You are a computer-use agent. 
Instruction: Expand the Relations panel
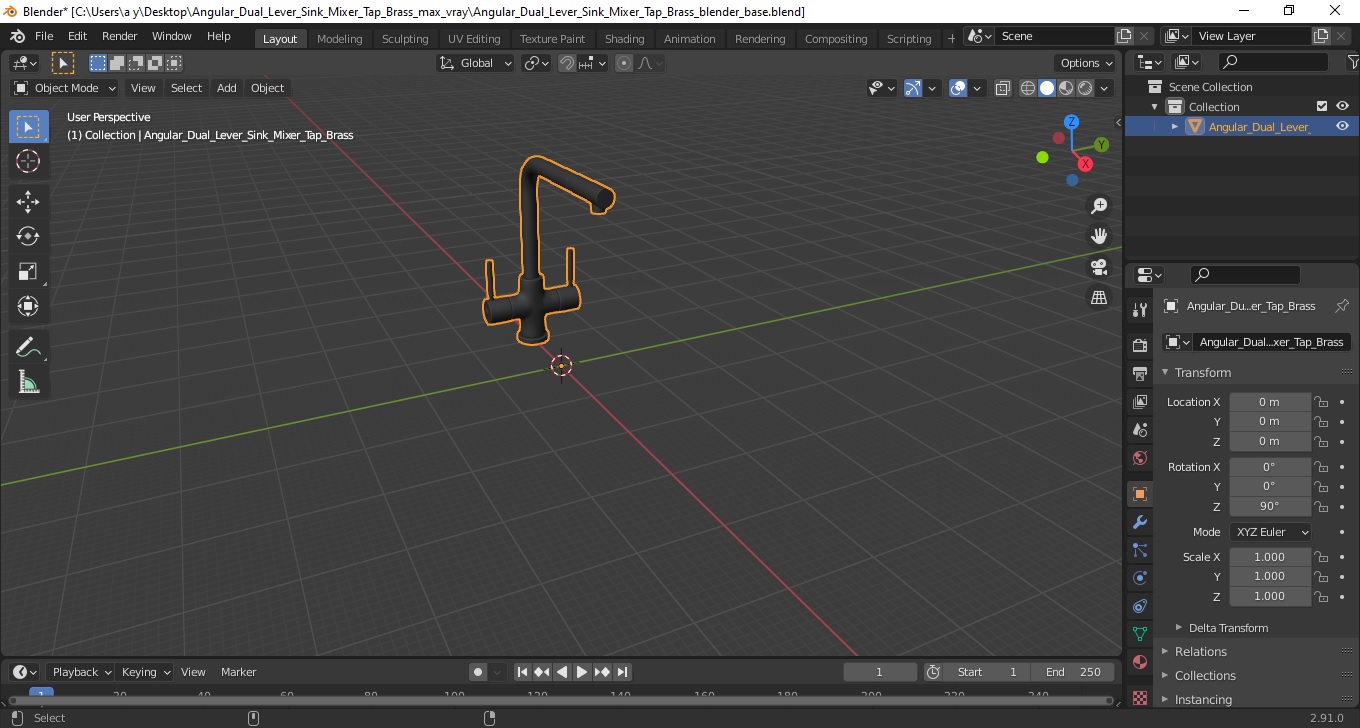pyautogui.click(x=1200, y=652)
